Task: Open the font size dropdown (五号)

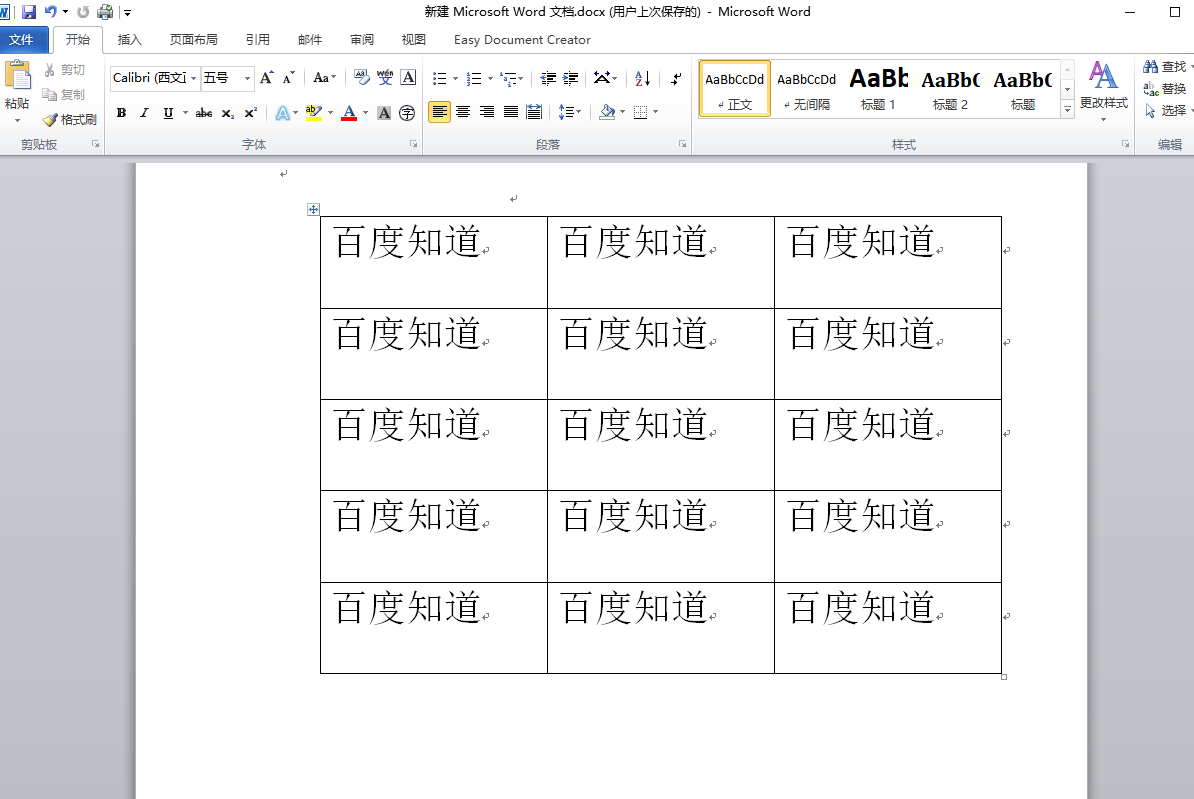Action: [247, 78]
